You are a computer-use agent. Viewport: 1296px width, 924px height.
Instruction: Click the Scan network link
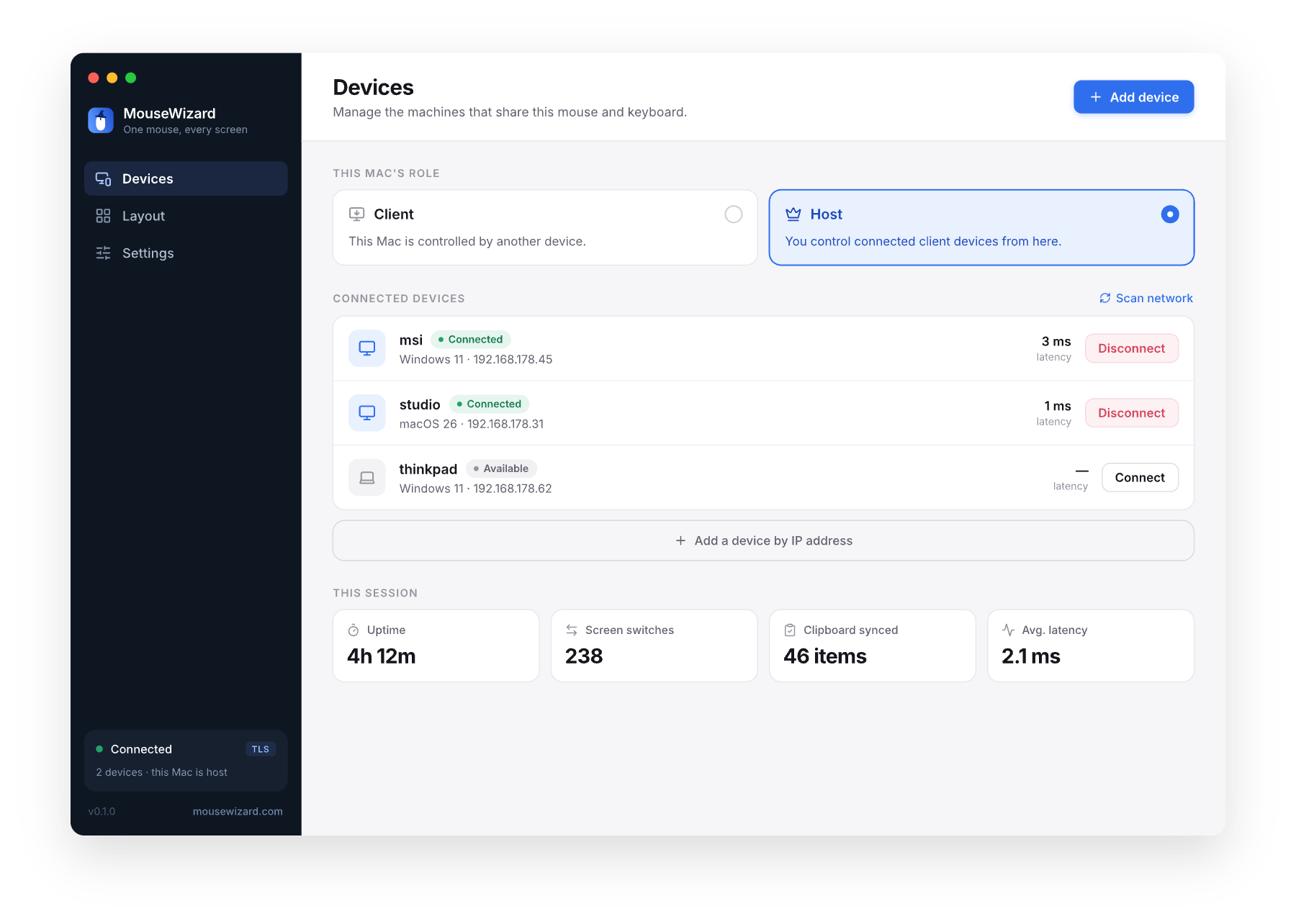pyautogui.click(x=1146, y=298)
